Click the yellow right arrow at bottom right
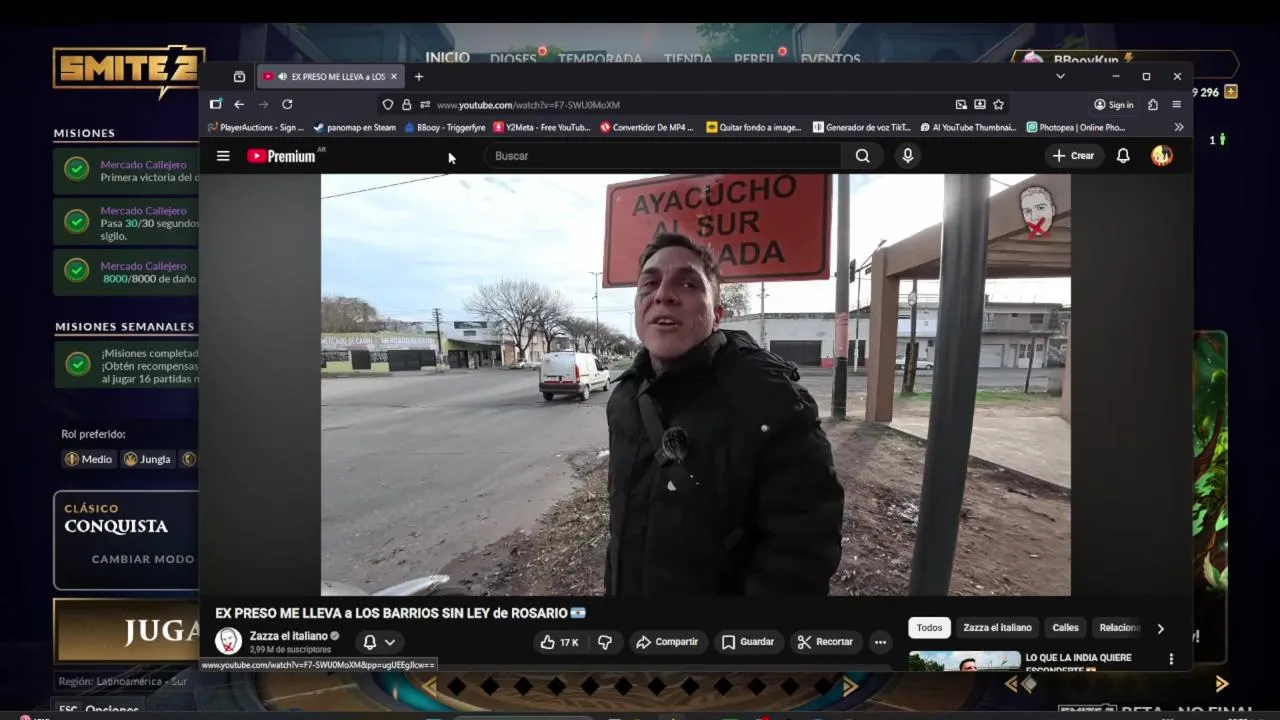 click(1221, 684)
